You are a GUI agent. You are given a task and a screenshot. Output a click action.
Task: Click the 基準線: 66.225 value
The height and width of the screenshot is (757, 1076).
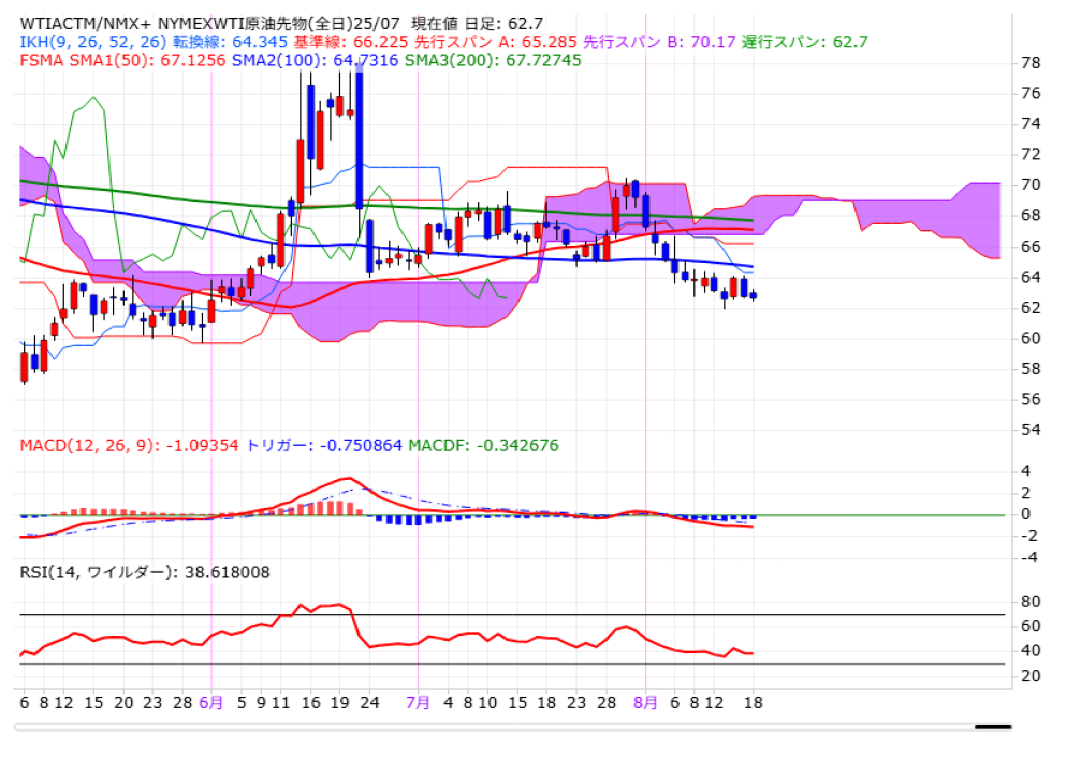pyautogui.click(x=351, y=42)
